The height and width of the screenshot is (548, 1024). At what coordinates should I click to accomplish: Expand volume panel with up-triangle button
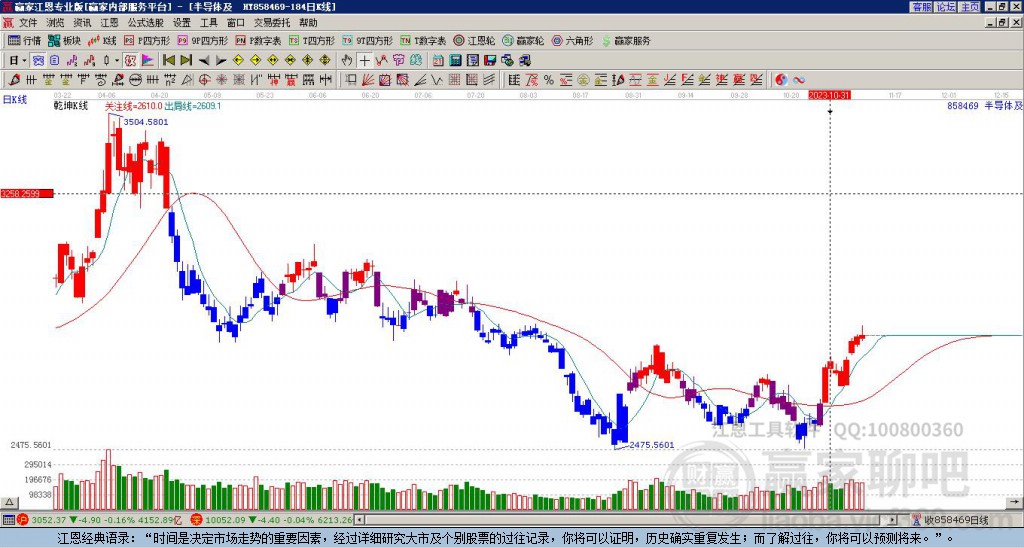[x=9, y=502]
